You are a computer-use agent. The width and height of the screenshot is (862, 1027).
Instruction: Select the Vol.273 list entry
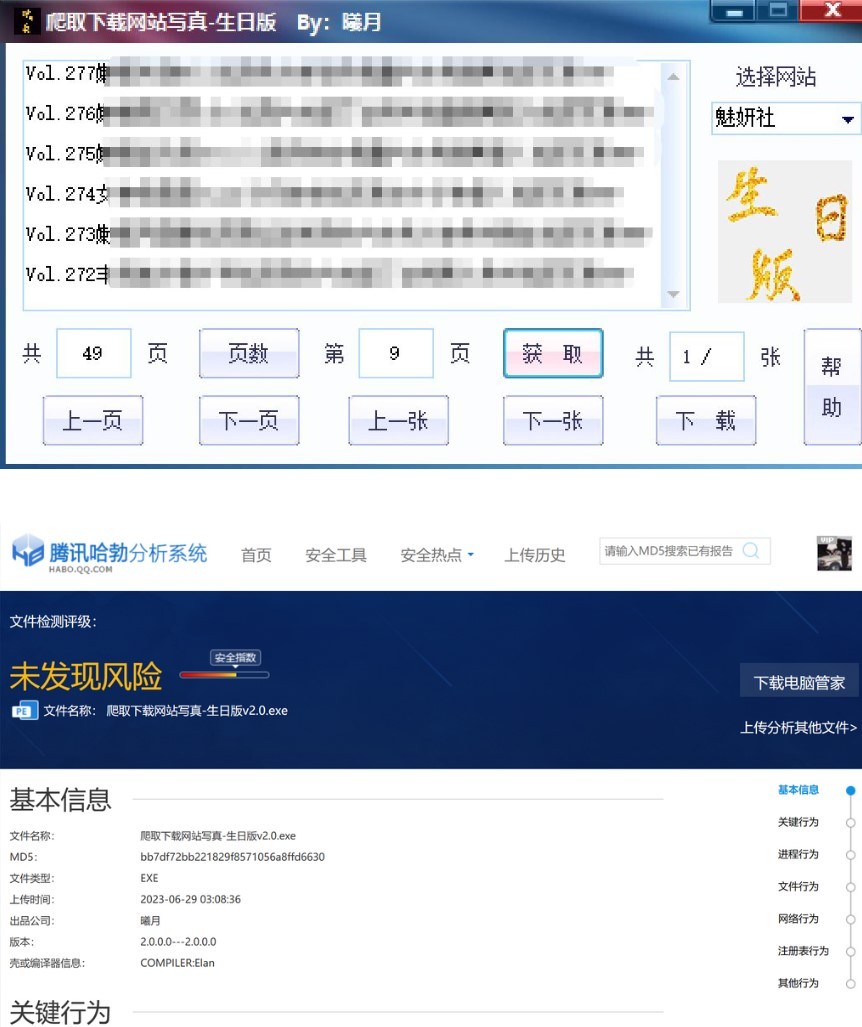341,234
